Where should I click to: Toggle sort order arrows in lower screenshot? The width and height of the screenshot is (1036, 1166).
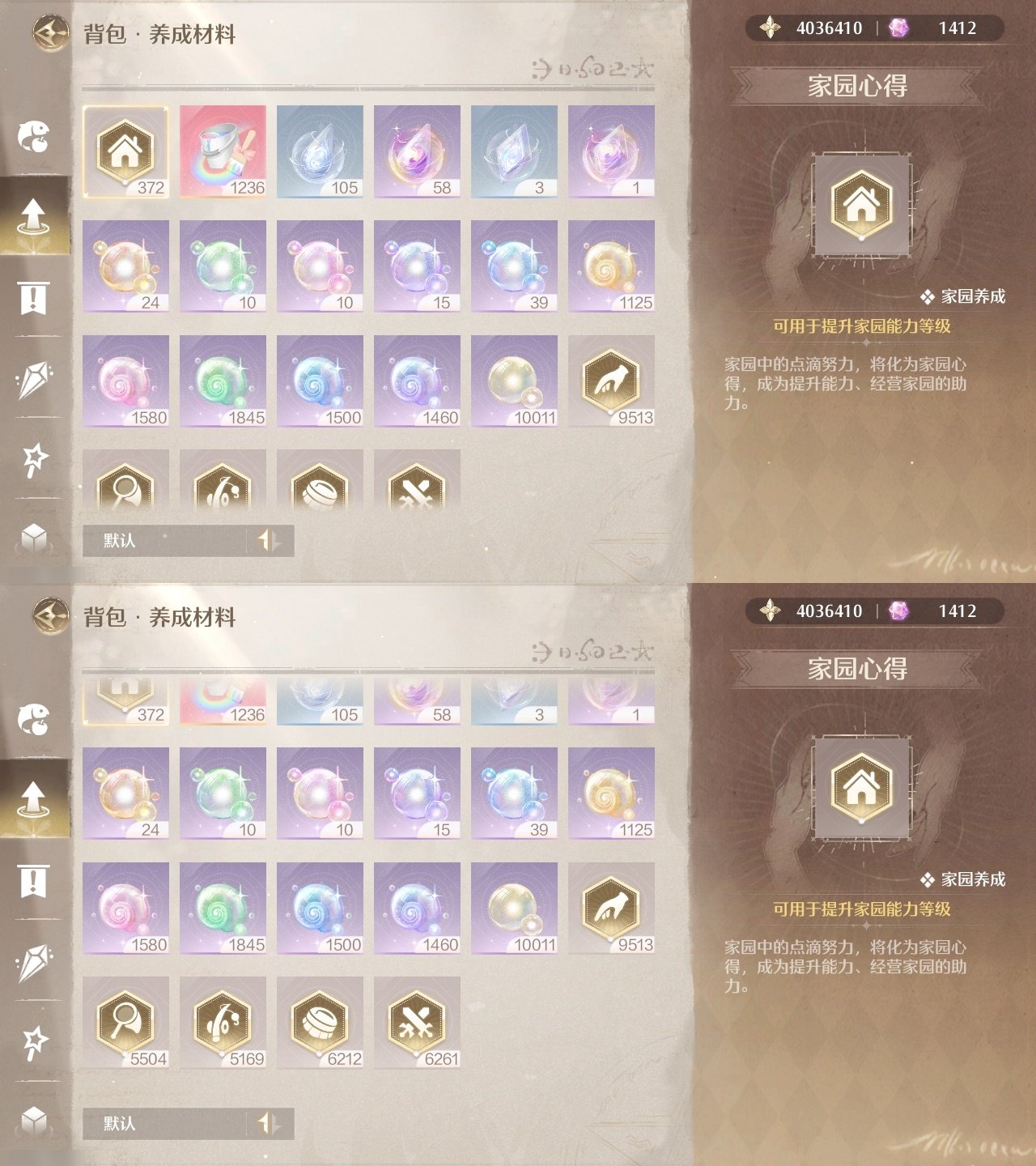click(270, 1124)
